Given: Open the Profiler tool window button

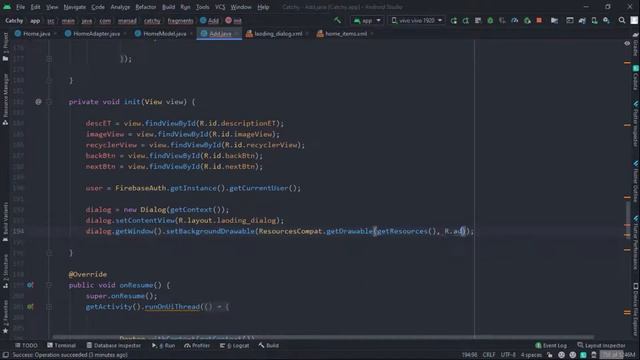Looking at the screenshot, I should pos(197,345).
